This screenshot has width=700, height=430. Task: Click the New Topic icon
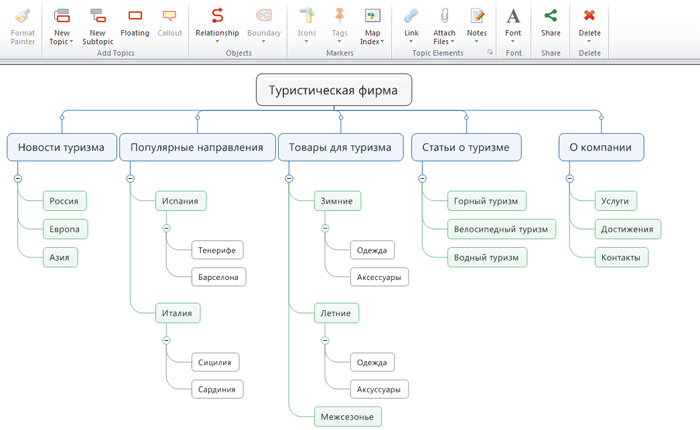(x=62, y=16)
